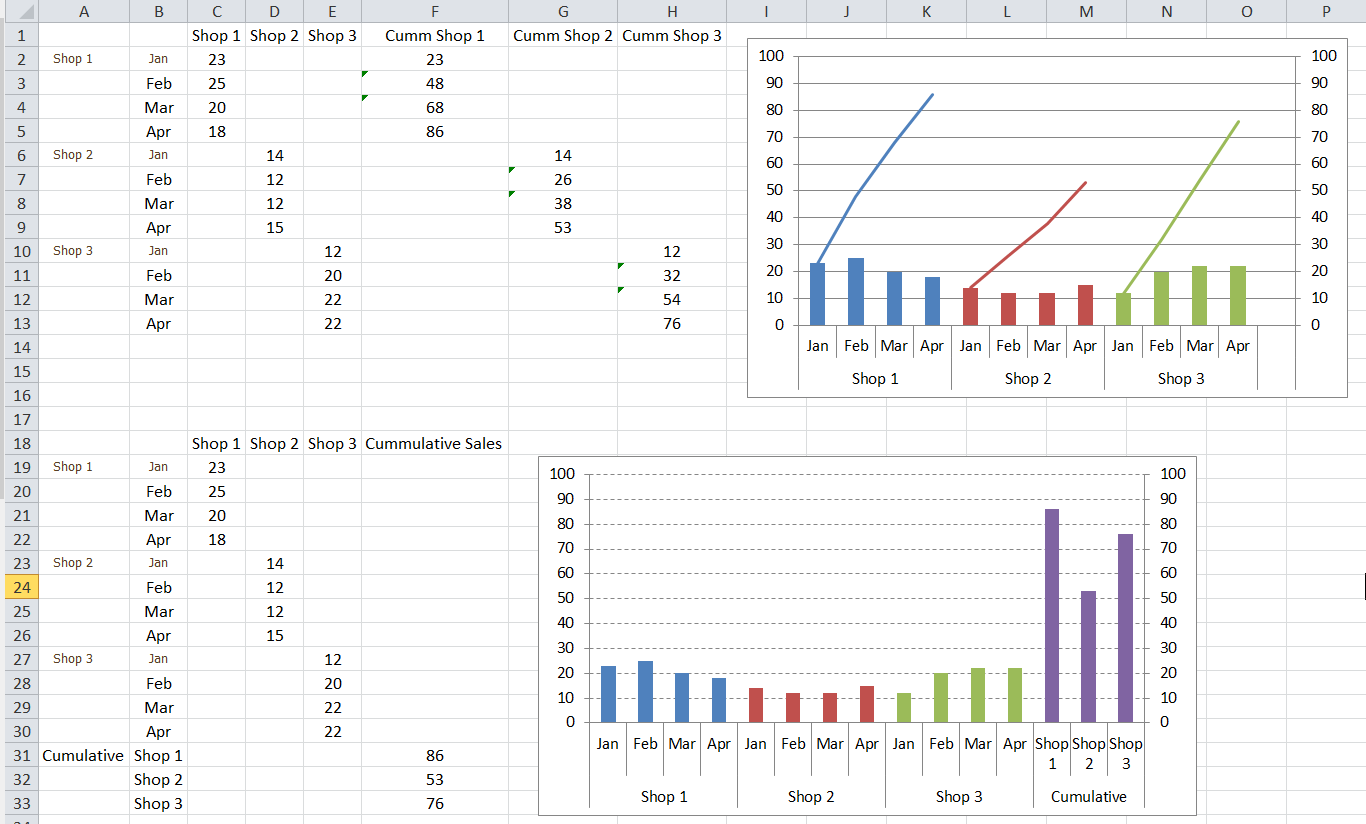The width and height of the screenshot is (1366, 824).
Task: Click 'Shop 2' axis group label in top chart
Action: click(x=1027, y=379)
